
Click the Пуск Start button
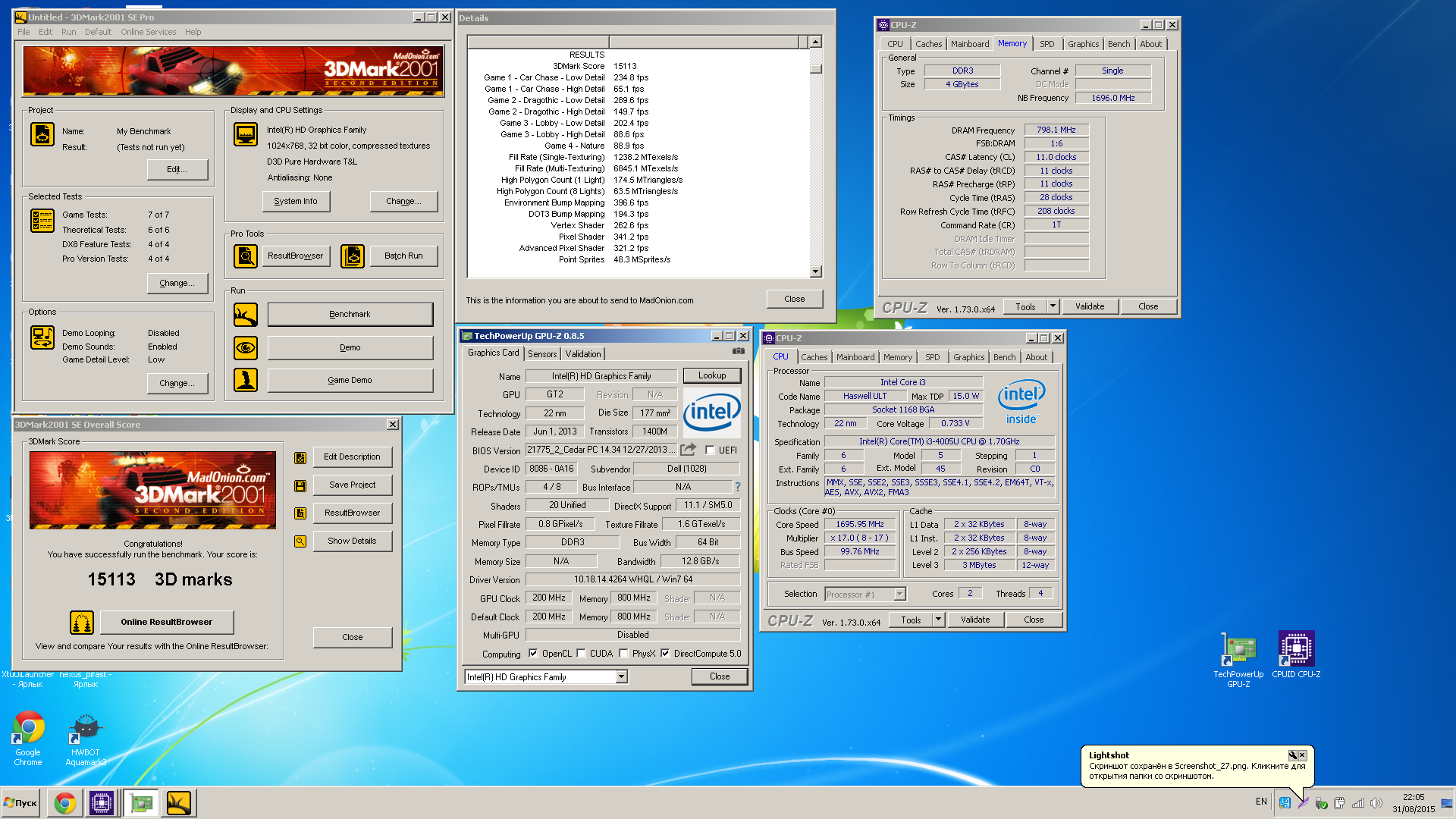tap(21, 803)
